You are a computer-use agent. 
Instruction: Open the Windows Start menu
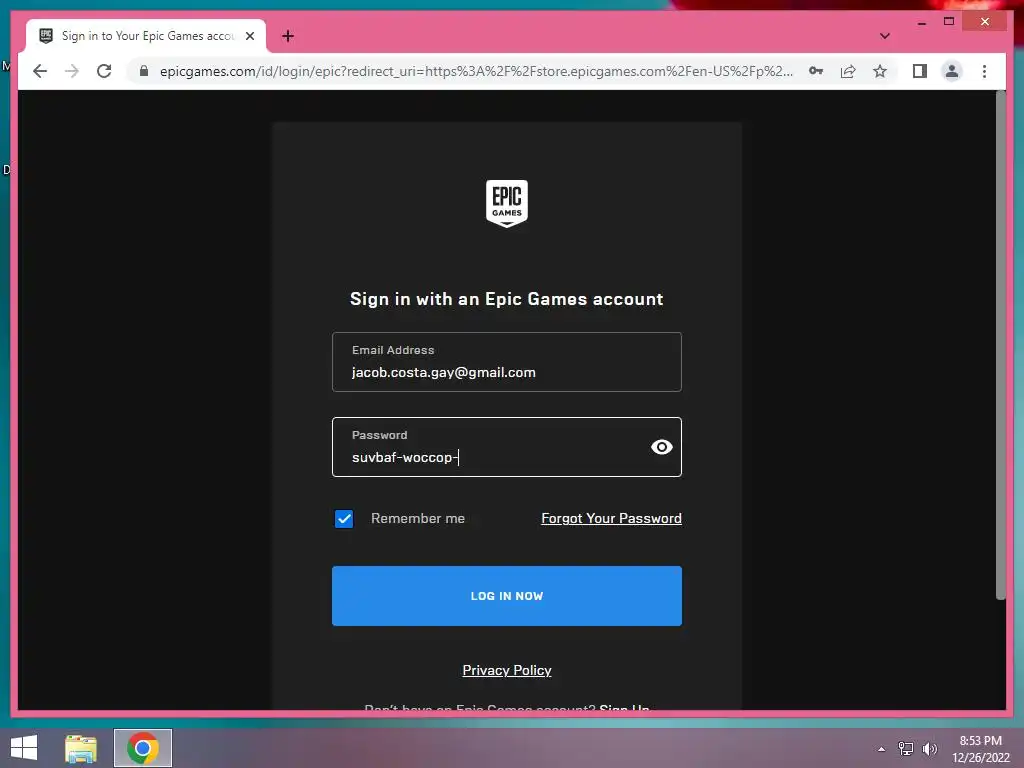[24, 748]
